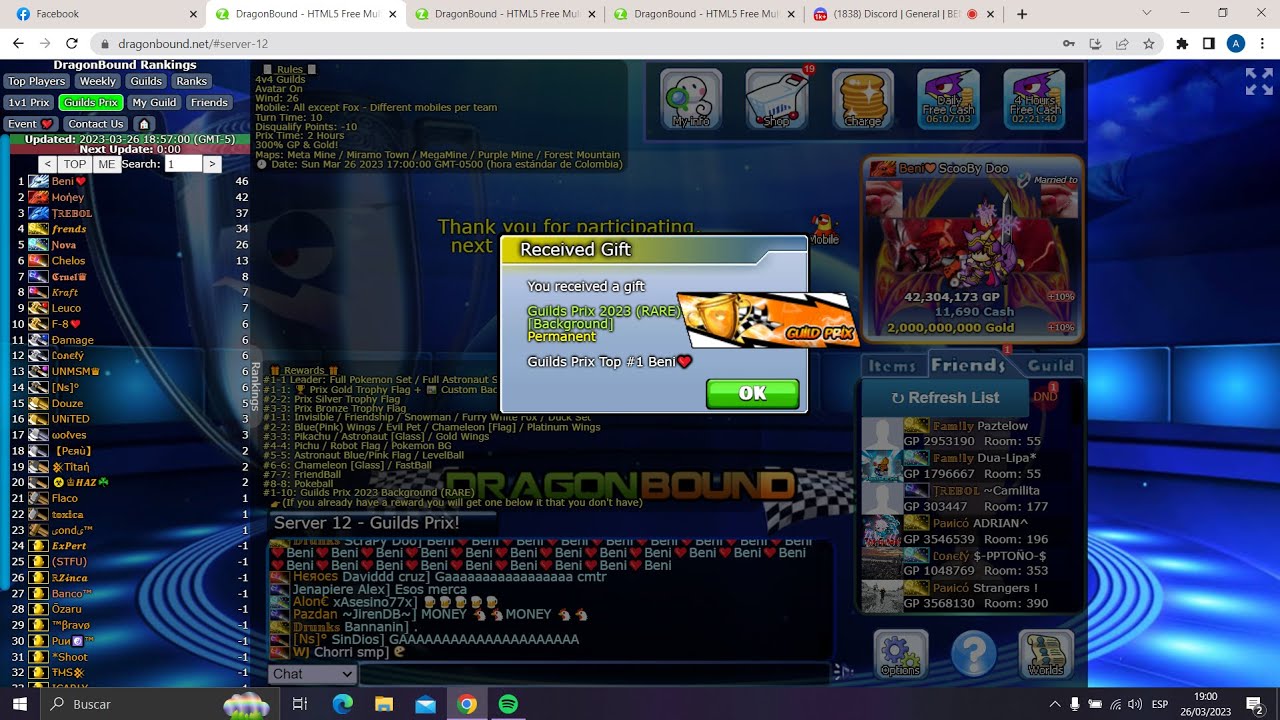Open the My Info icon
Image resolution: width=1280 pixels, height=720 pixels.
(691, 99)
